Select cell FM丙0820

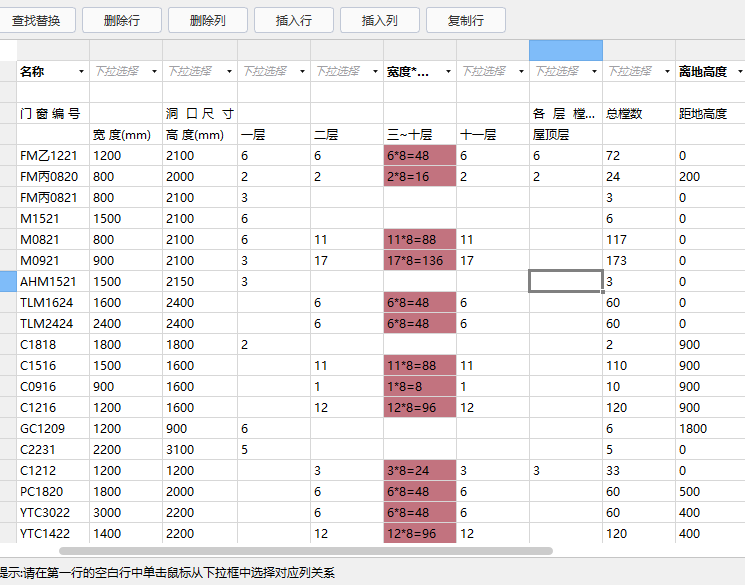click(53, 177)
